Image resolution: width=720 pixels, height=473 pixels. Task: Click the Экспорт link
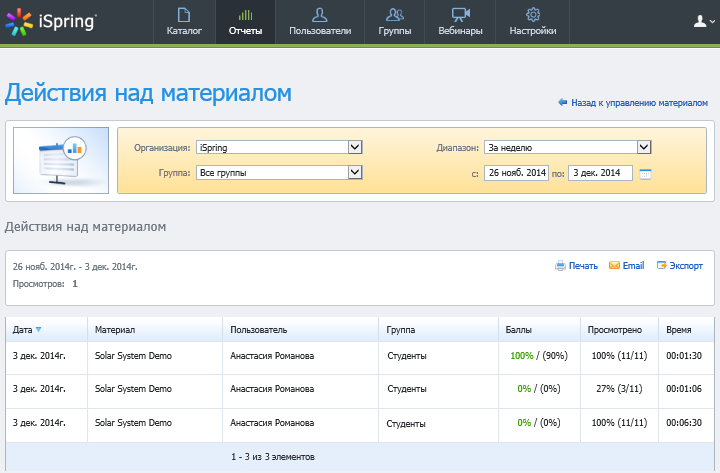pyautogui.click(x=686, y=266)
